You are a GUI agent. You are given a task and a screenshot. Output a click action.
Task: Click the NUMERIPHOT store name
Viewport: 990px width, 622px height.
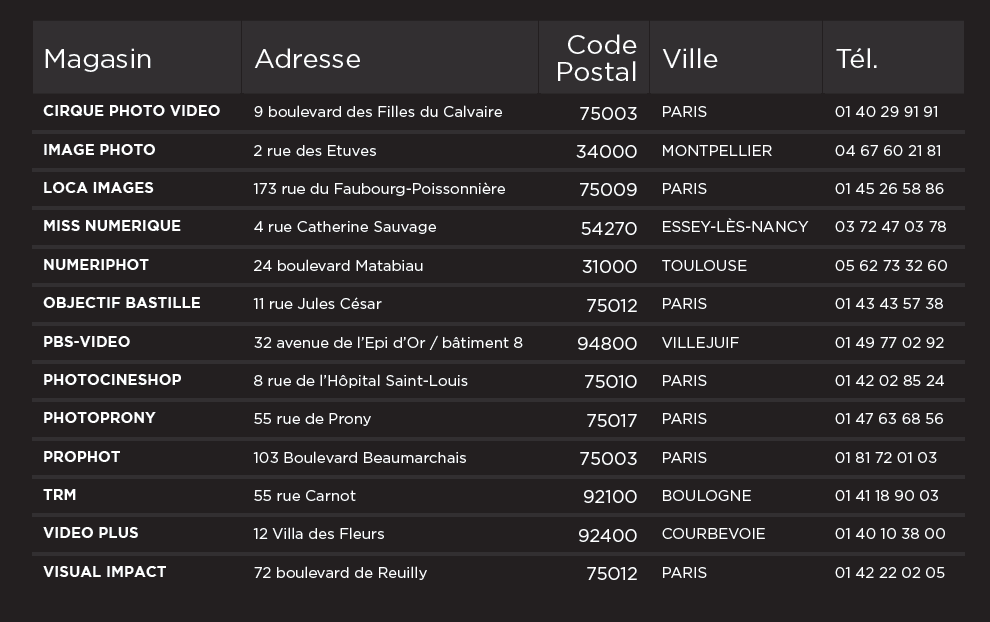[x=96, y=265]
